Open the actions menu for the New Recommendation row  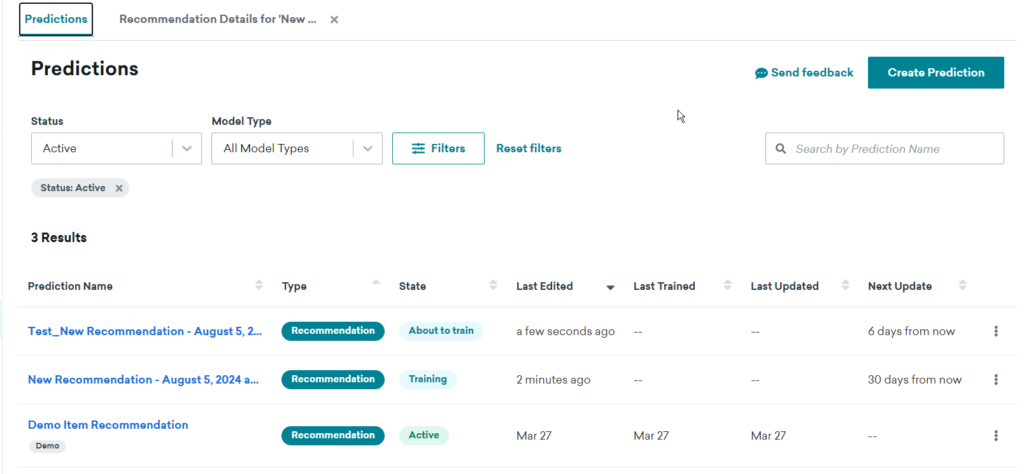(995, 379)
